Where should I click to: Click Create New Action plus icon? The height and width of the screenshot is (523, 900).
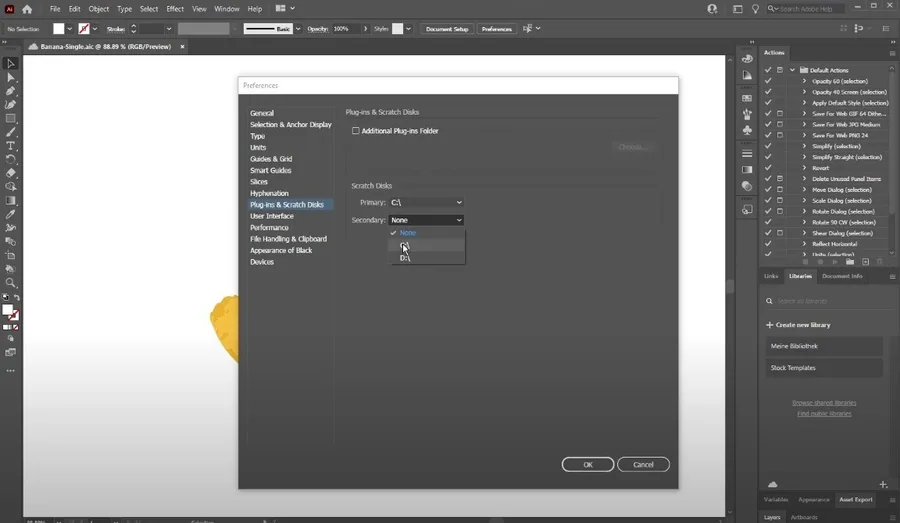(x=865, y=262)
